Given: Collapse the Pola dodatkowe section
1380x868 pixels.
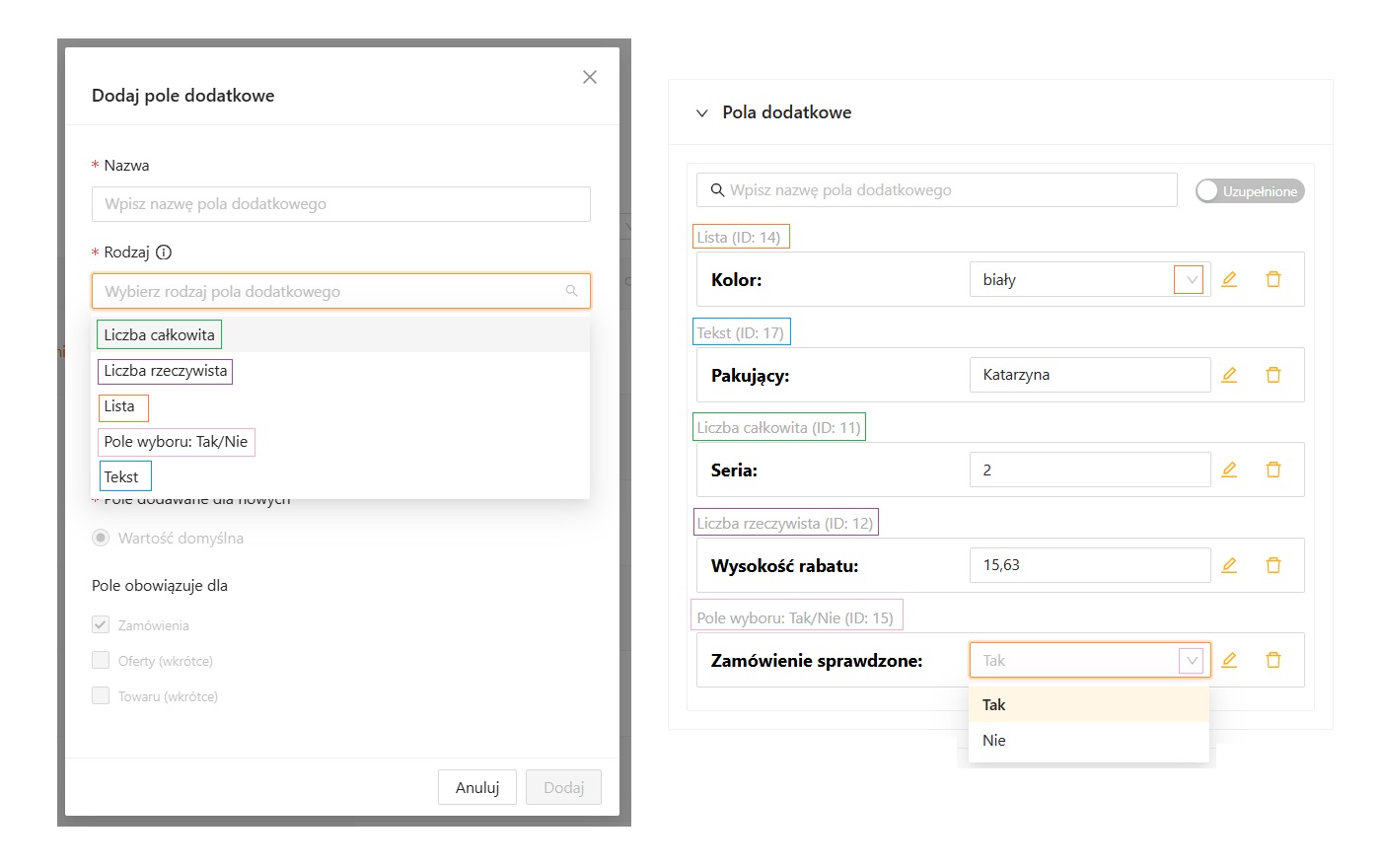Looking at the screenshot, I should coord(702,113).
